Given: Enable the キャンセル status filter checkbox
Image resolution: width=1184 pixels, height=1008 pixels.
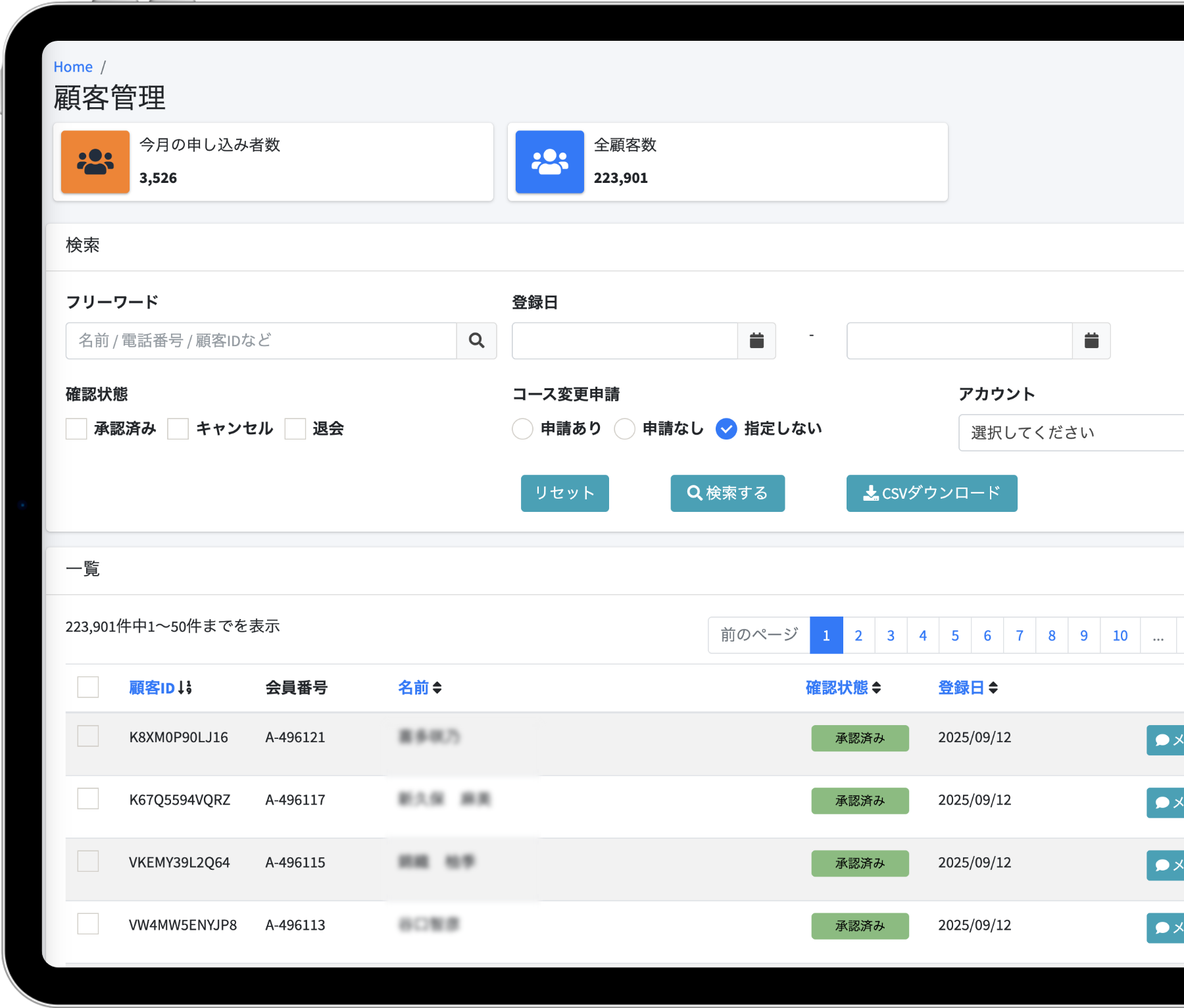Looking at the screenshot, I should point(178,429).
